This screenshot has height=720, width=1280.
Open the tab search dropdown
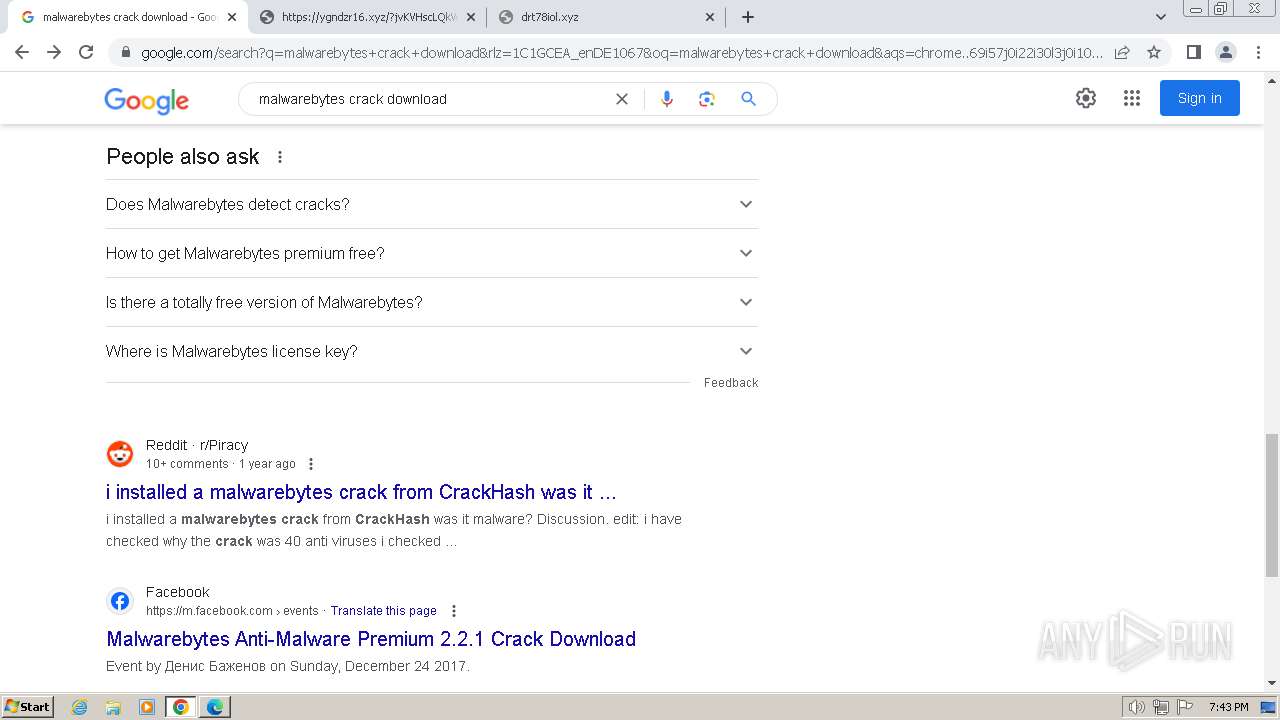click(x=1161, y=17)
